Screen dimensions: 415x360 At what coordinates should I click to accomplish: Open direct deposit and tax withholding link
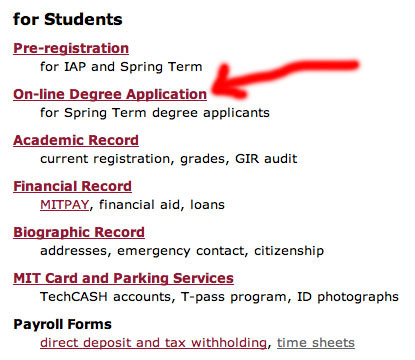coord(153,343)
